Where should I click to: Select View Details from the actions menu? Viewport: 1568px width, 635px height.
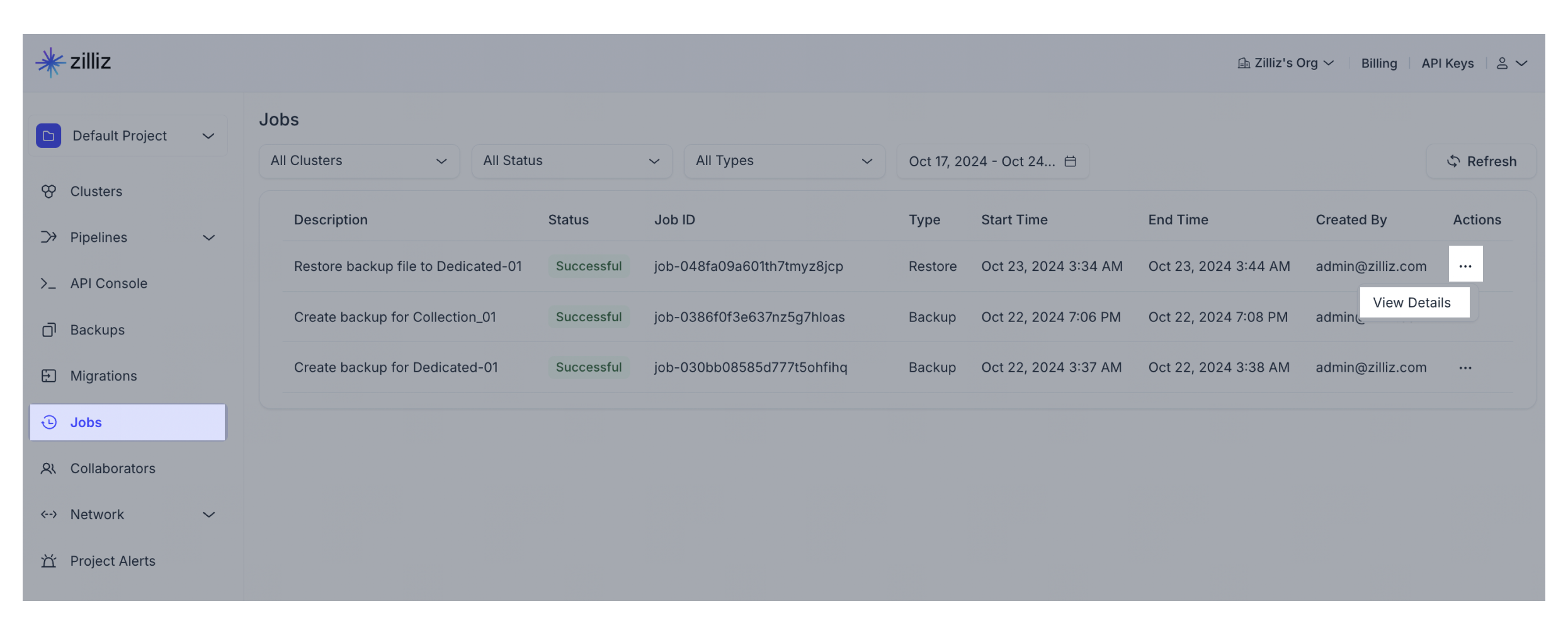tap(1411, 303)
